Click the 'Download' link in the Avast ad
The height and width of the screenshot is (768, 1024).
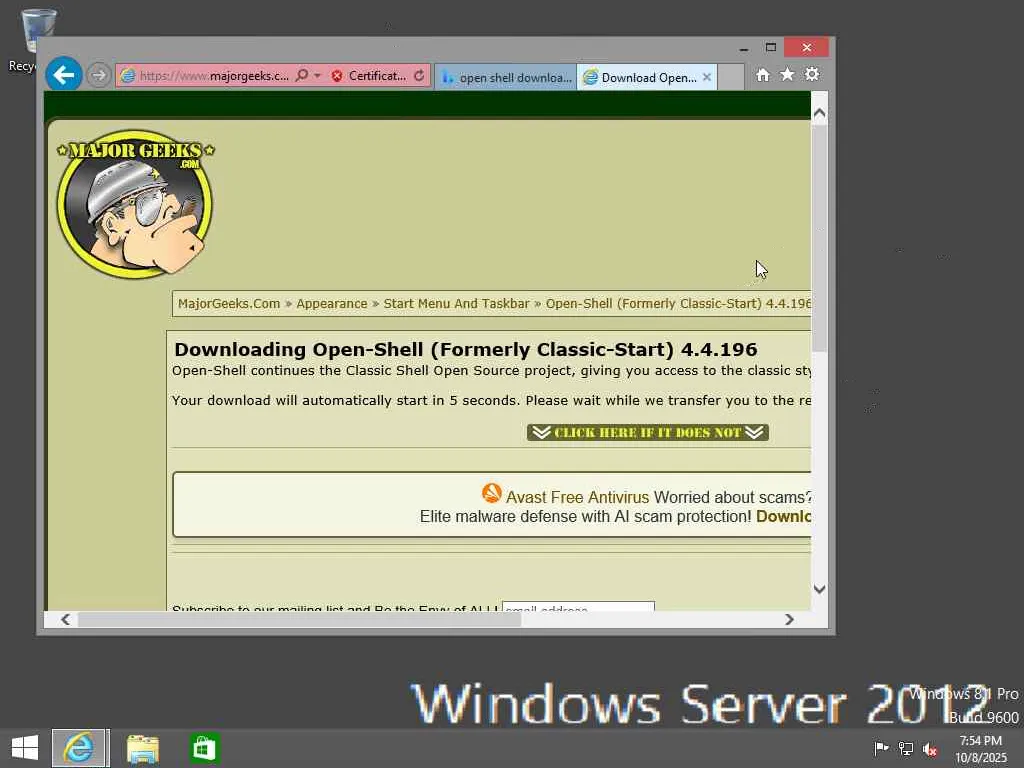click(783, 517)
